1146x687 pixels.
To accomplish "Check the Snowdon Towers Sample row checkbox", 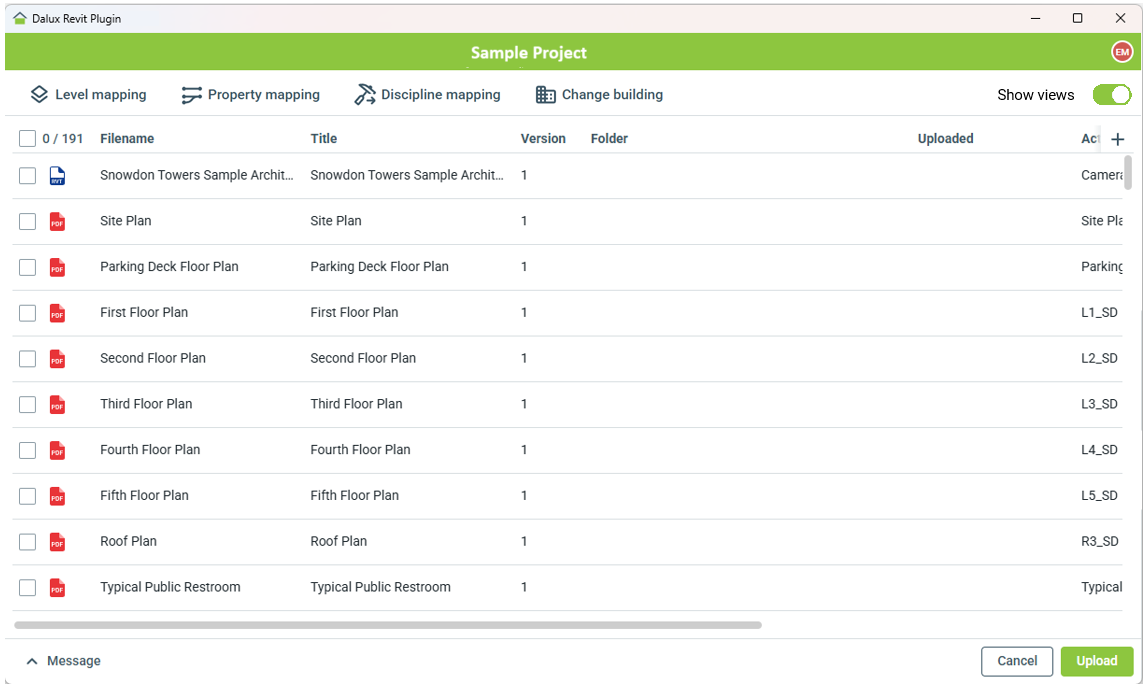I will pyautogui.click(x=27, y=175).
